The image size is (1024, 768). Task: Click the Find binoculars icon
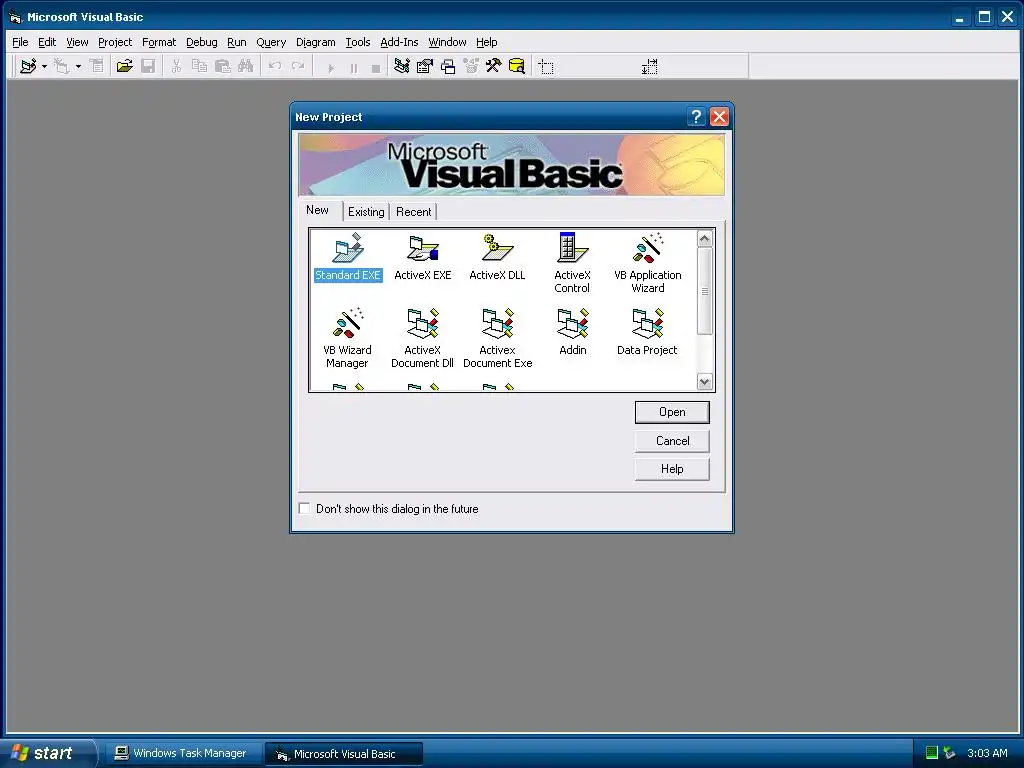pyautogui.click(x=246, y=66)
